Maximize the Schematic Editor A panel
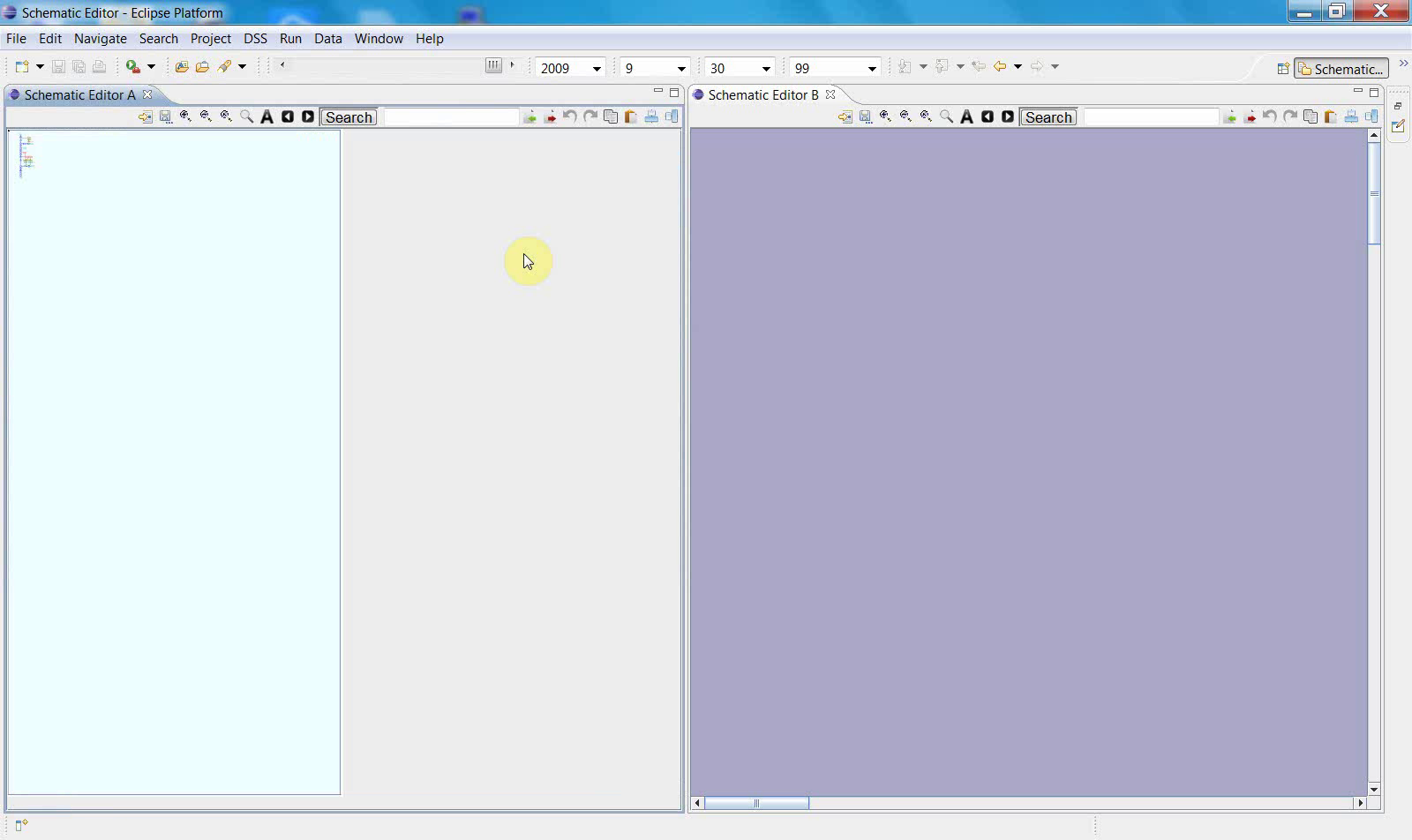The height and width of the screenshot is (840, 1412). click(x=674, y=92)
